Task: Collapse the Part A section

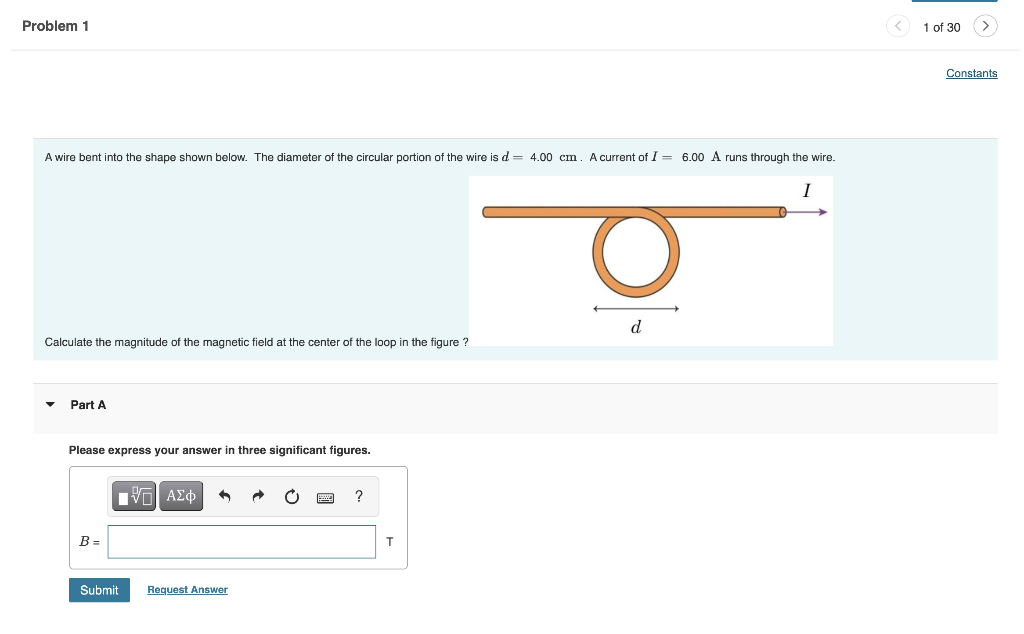Action: (x=51, y=404)
